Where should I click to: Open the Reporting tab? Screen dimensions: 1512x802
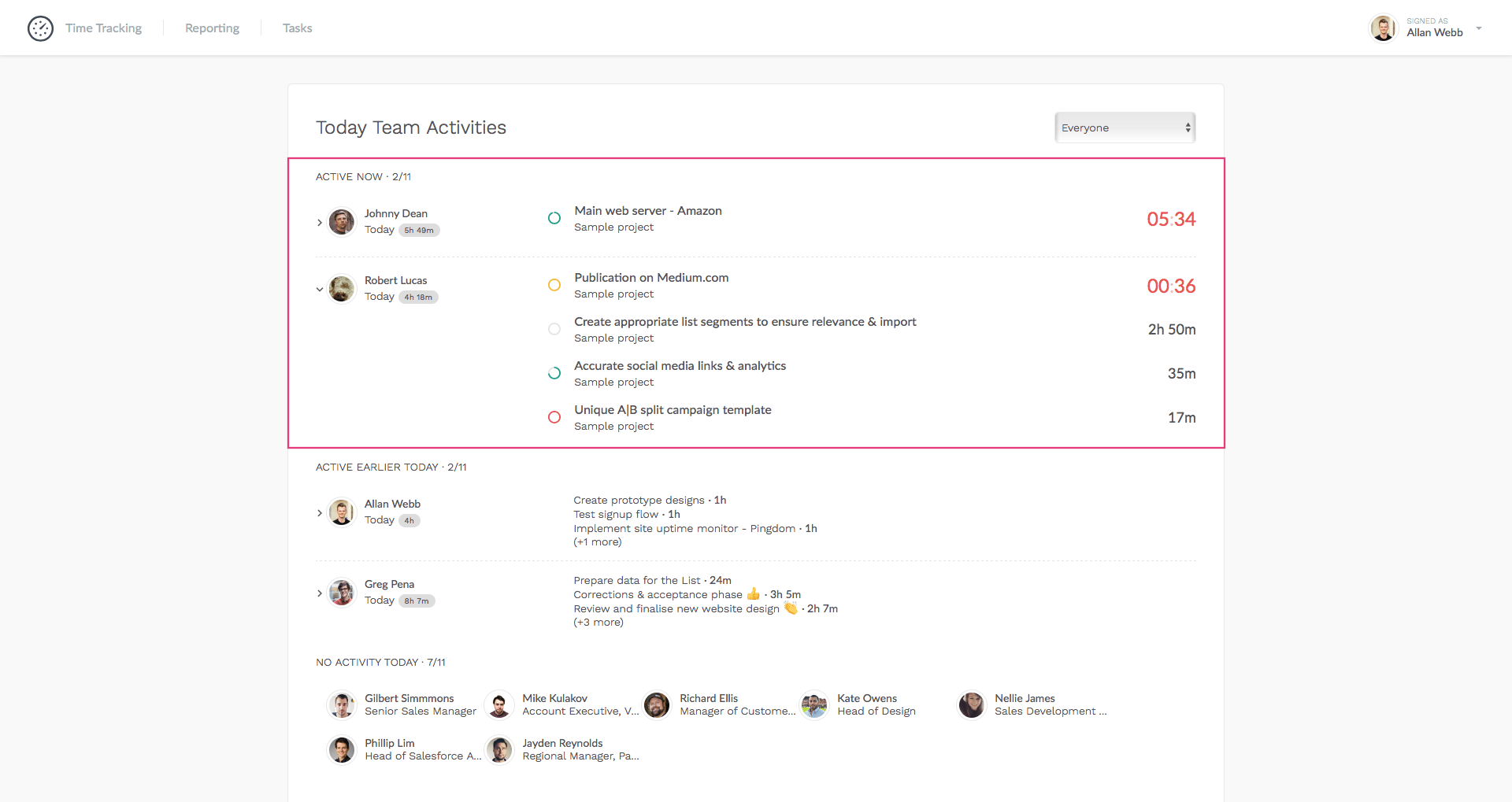pos(212,28)
